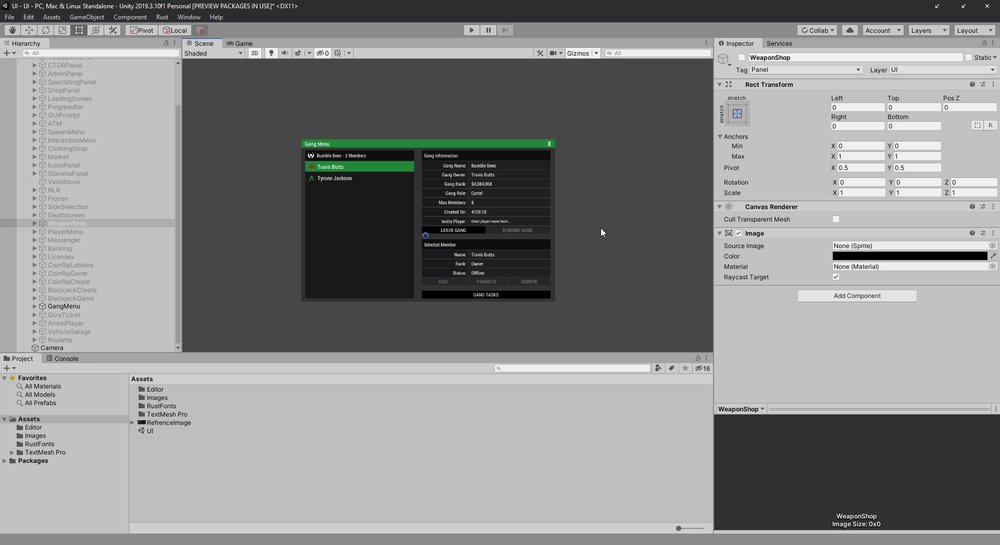Screen dimensions: 1000x545
Task: Open scene component editor tools
Action: [540, 53]
